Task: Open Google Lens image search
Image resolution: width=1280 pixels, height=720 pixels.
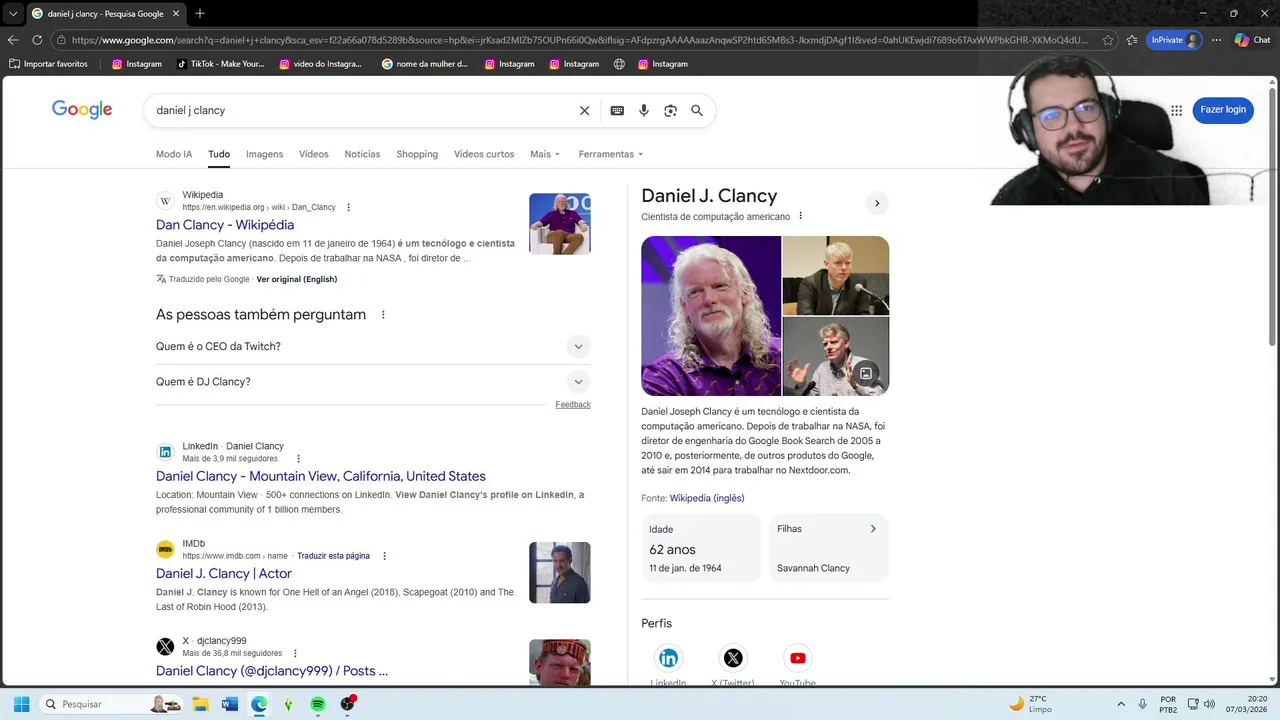Action: (x=670, y=111)
